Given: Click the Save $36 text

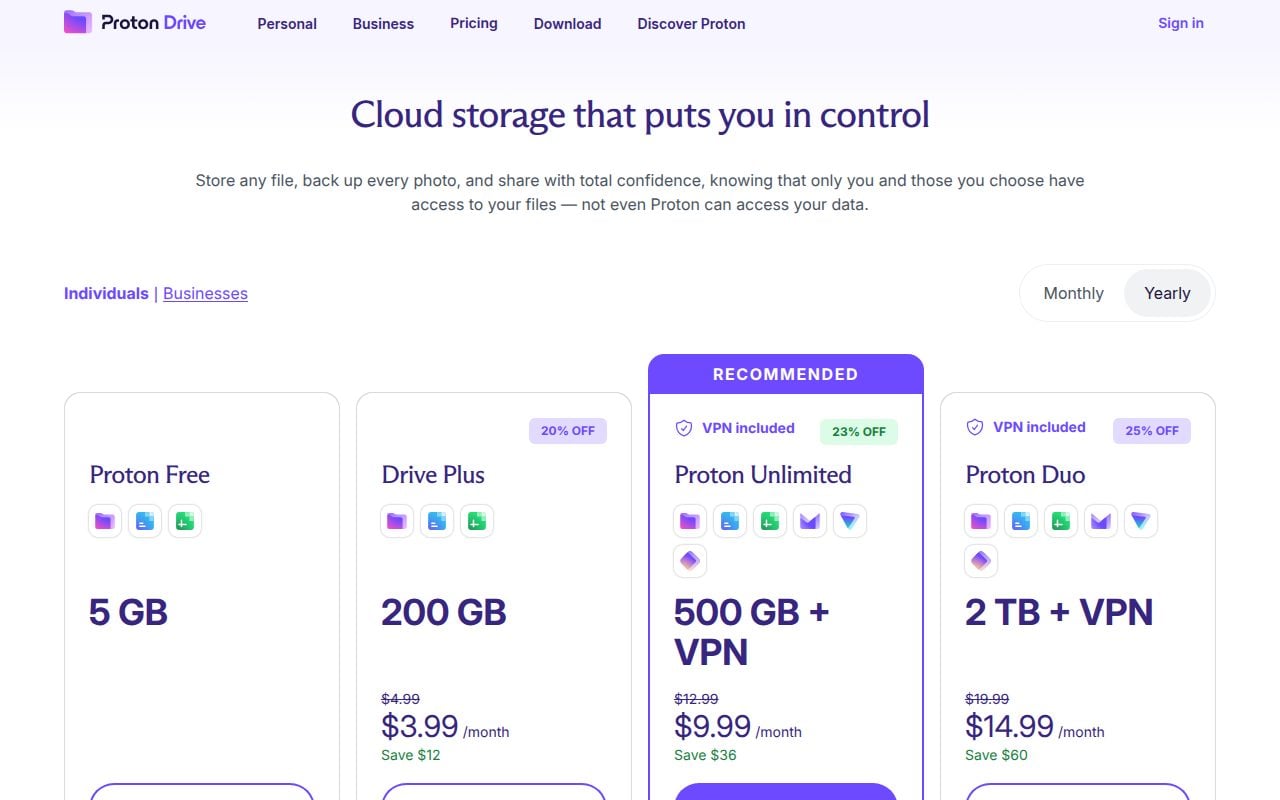Looking at the screenshot, I should click(x=705, y=755).
